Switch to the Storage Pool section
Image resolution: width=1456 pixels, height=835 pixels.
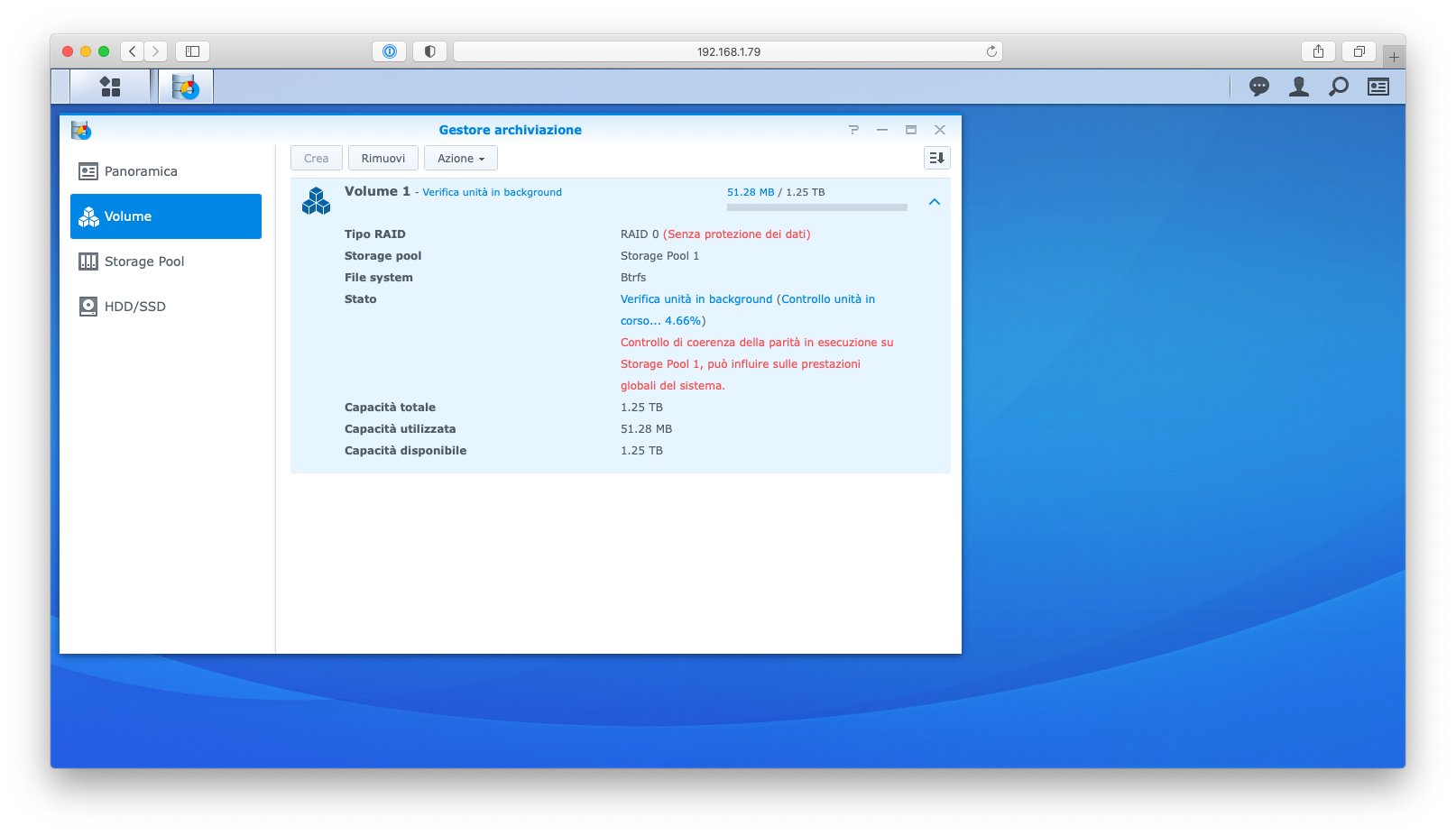coord(143,262)
